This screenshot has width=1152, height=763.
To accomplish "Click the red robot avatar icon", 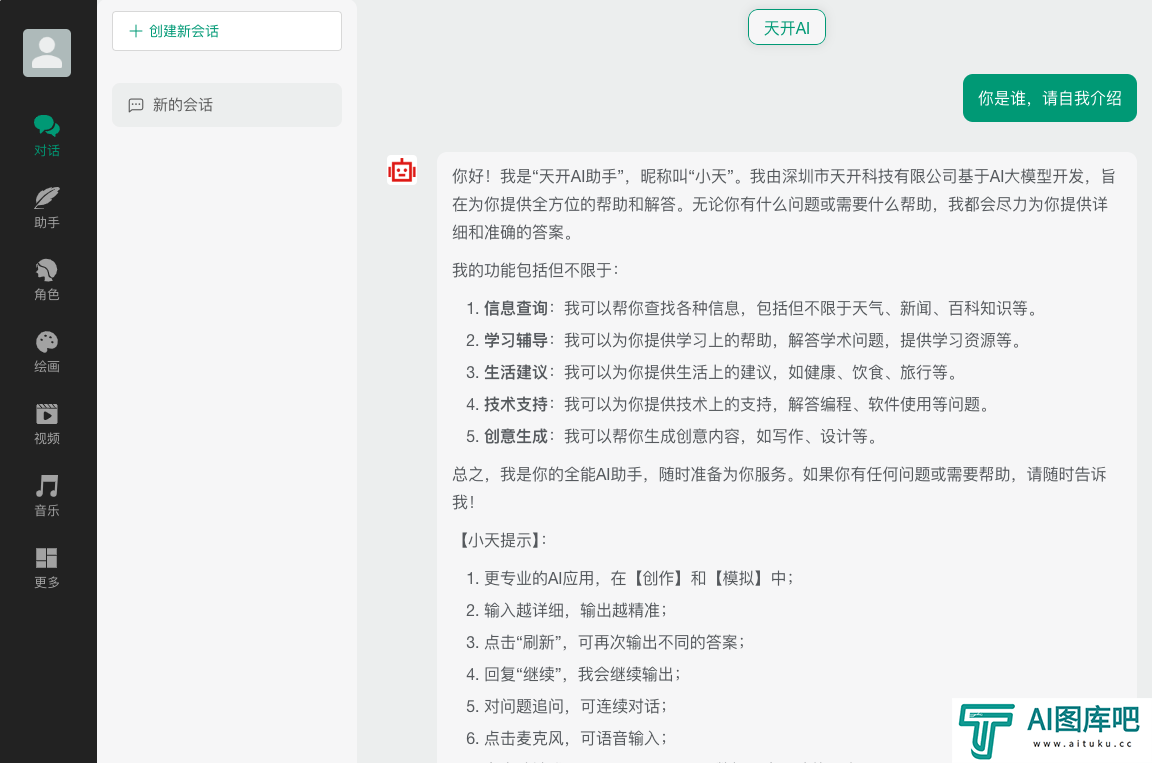I will click(x=402, y=170).
